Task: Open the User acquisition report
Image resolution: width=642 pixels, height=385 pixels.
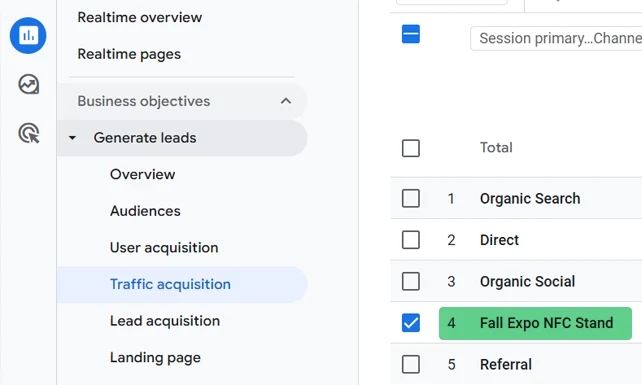Action: pyautogui.click(x=164, y=248)
